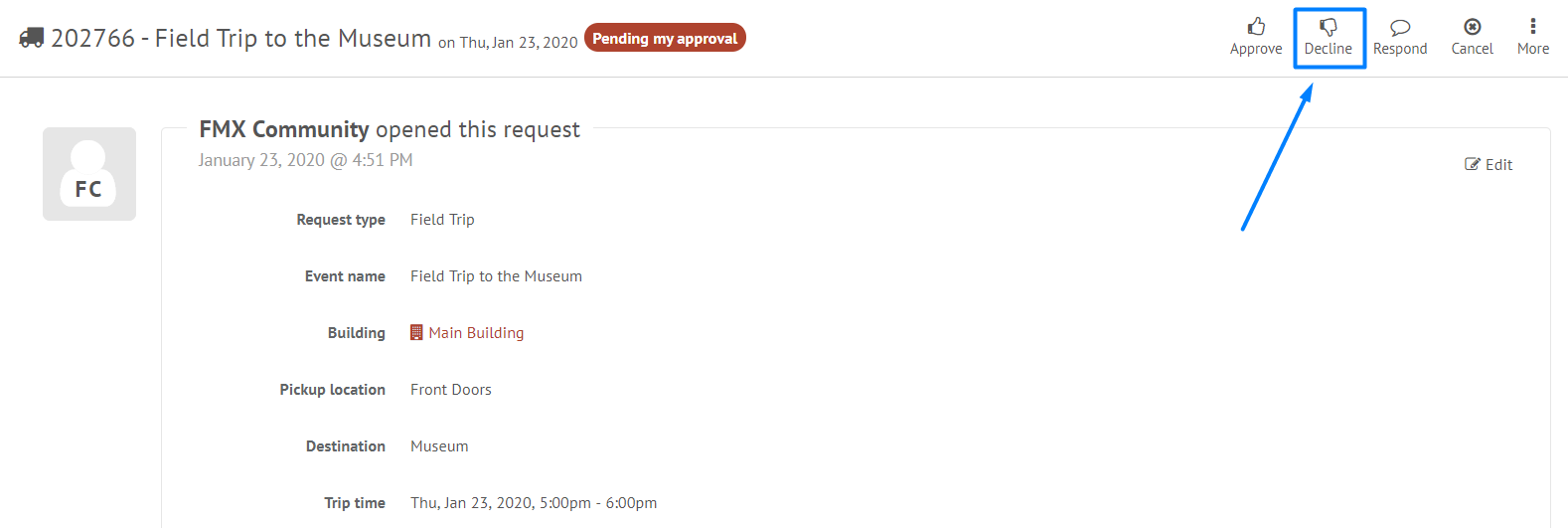This screenshot has width=1568, height=528.
Task: Click the request title 'Field Trip to the Museum'
Action: point(292,39)
